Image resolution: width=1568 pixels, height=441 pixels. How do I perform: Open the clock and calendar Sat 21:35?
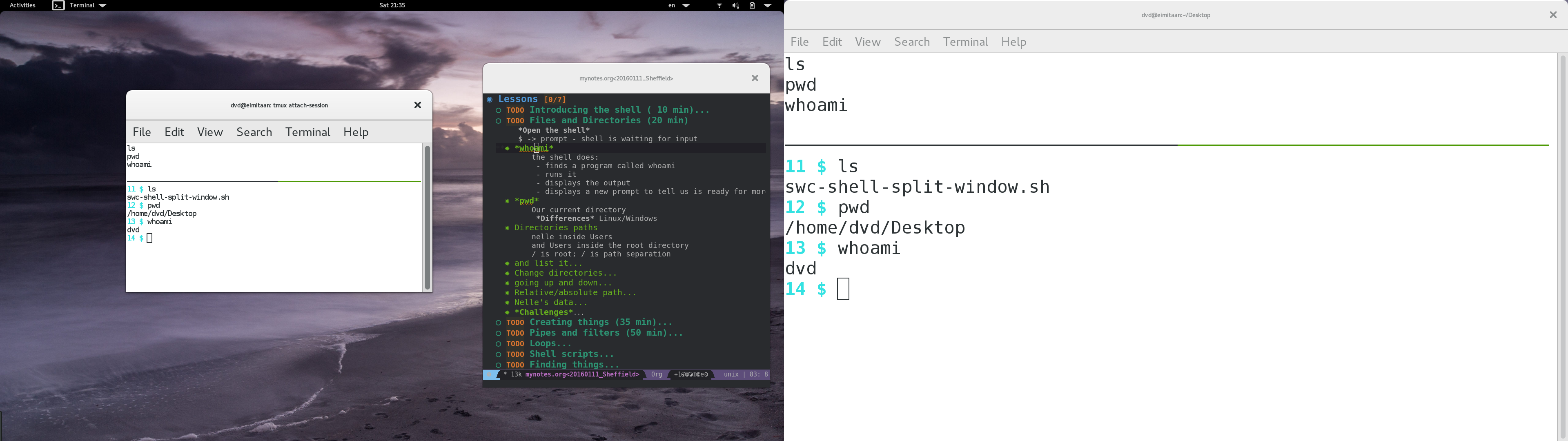(392, 5)
